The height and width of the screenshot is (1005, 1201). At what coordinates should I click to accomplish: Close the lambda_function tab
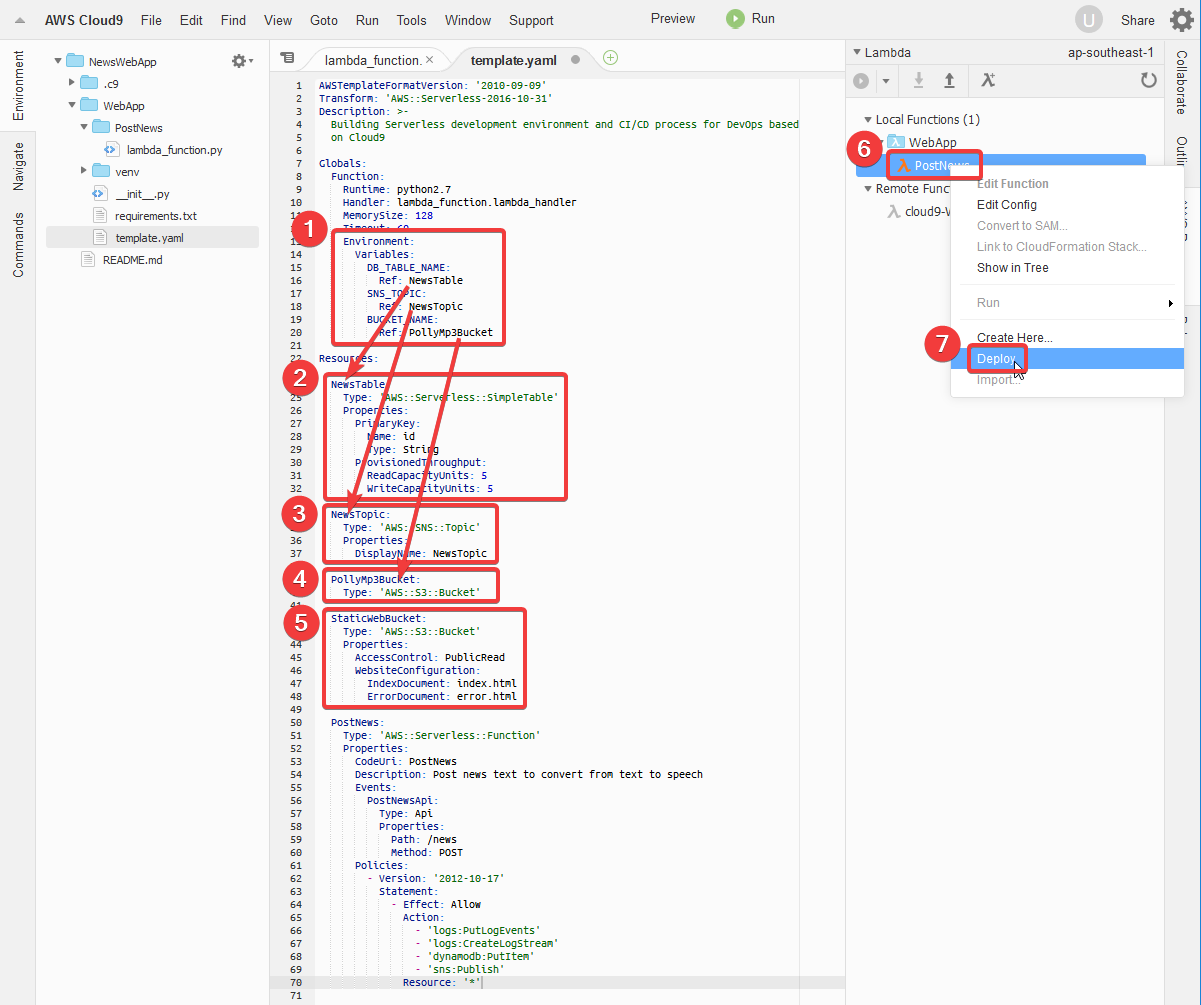tap(429, 60)
